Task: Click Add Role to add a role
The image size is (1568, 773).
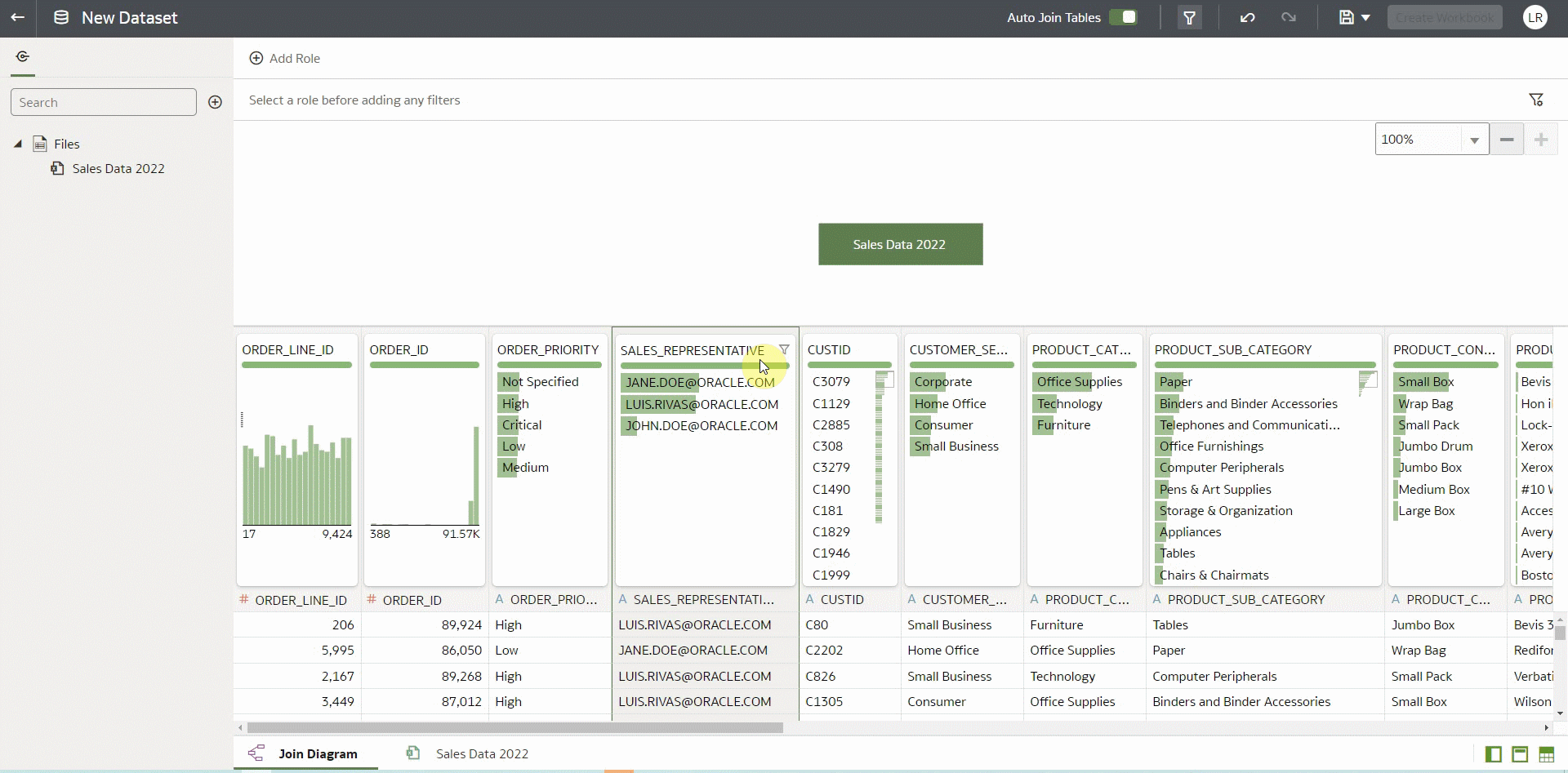Action: click(x=286, y=58)
